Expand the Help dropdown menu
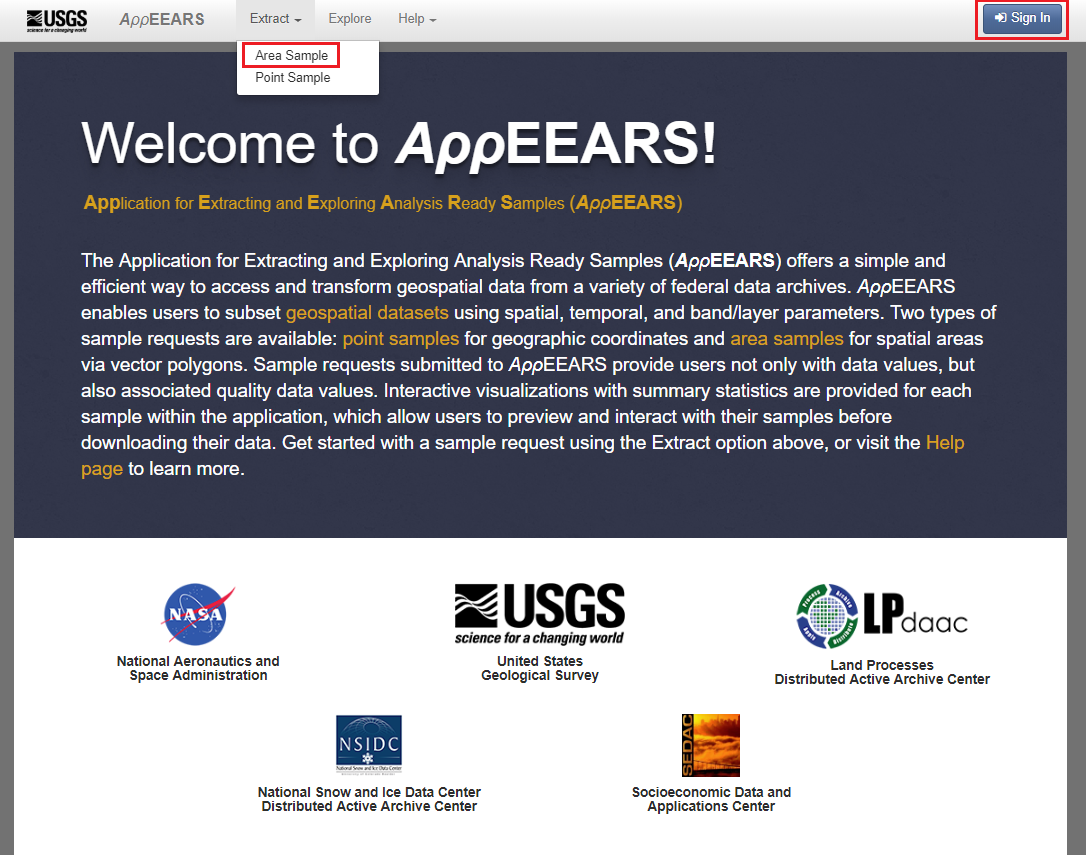The height and width of the screenshot is (855, 1086). click(417, 19)
